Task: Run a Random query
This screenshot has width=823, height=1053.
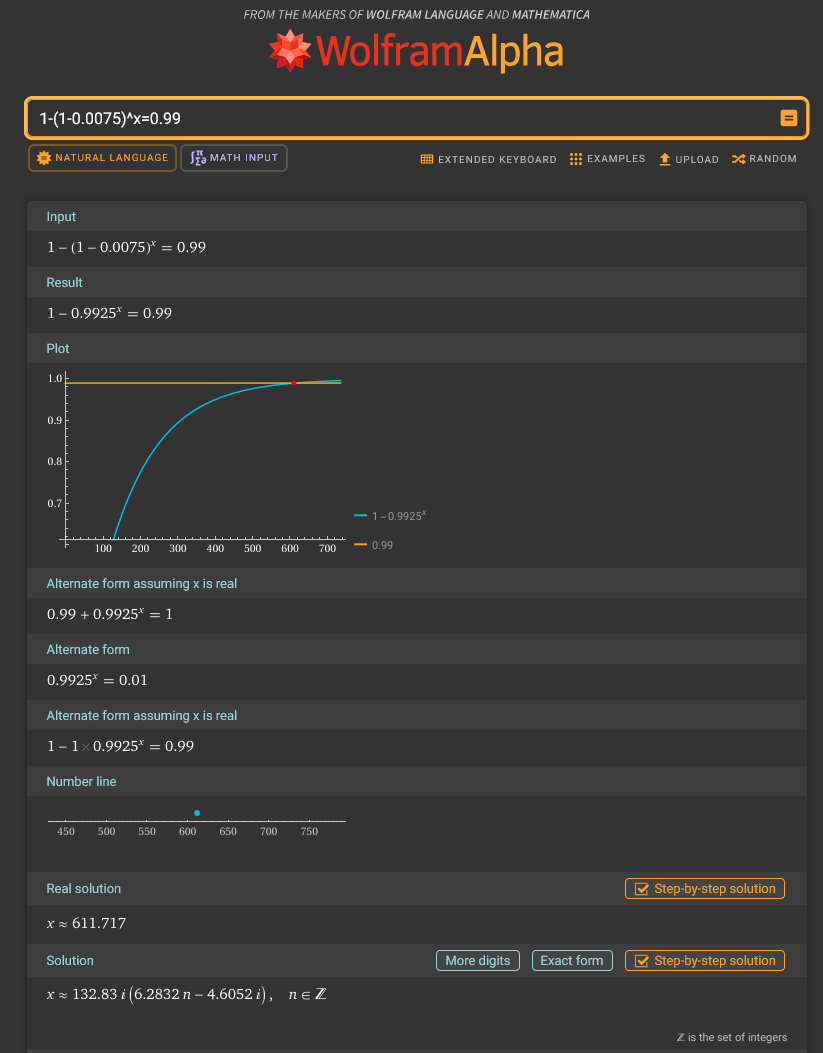Action: click(765, 159)
